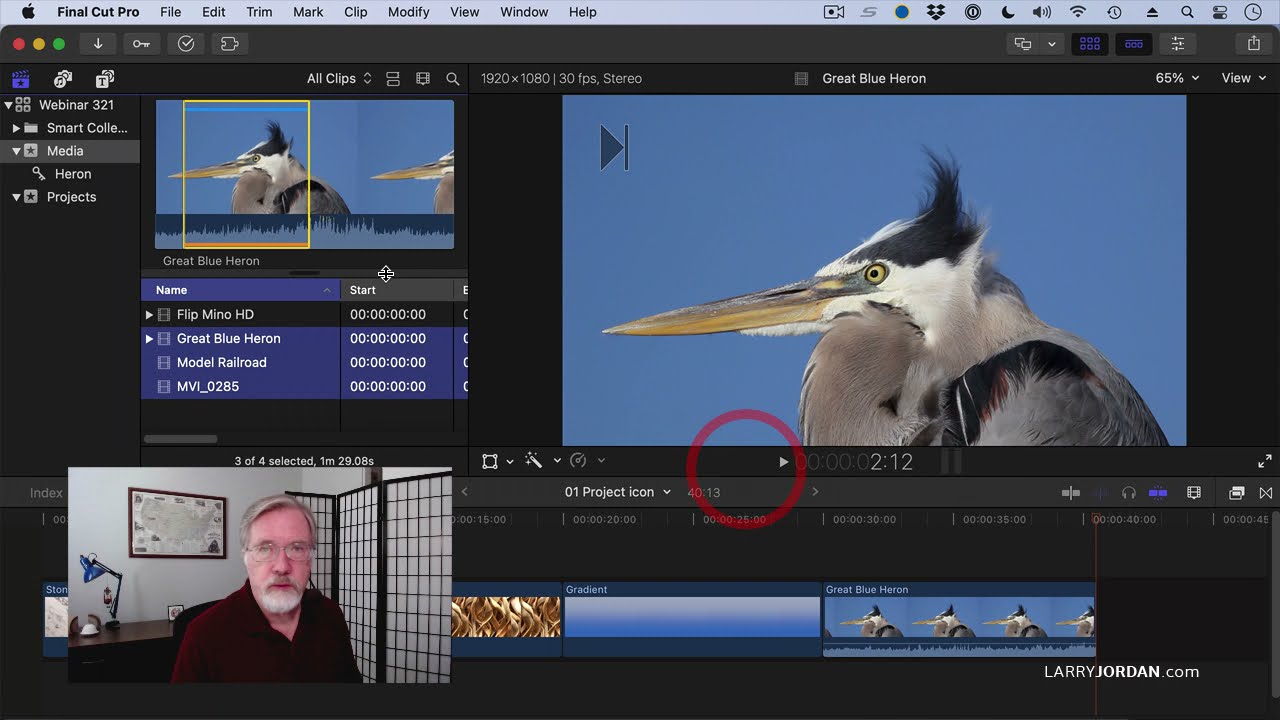Click the browser horizontal scrollbar
Screen dimensions: 1280x720
coord(180,439)
